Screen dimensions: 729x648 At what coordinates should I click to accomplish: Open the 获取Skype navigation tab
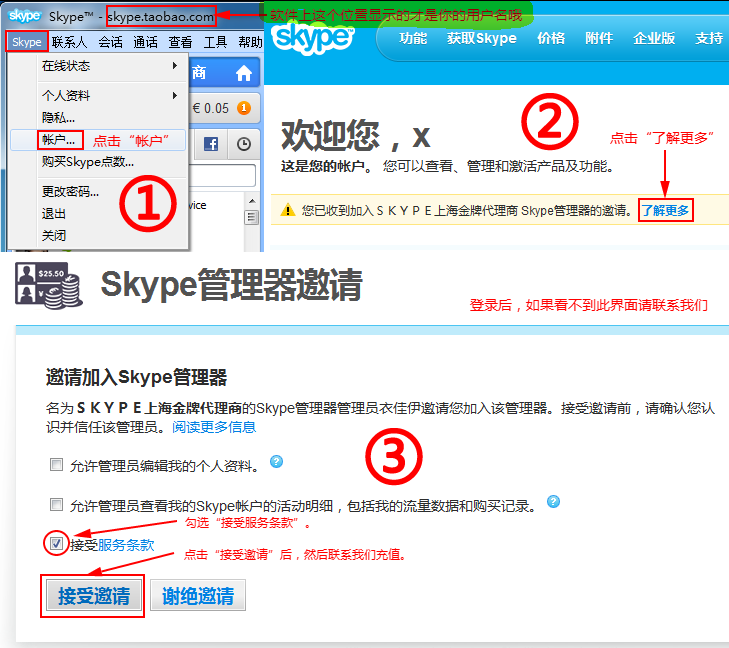482,38
